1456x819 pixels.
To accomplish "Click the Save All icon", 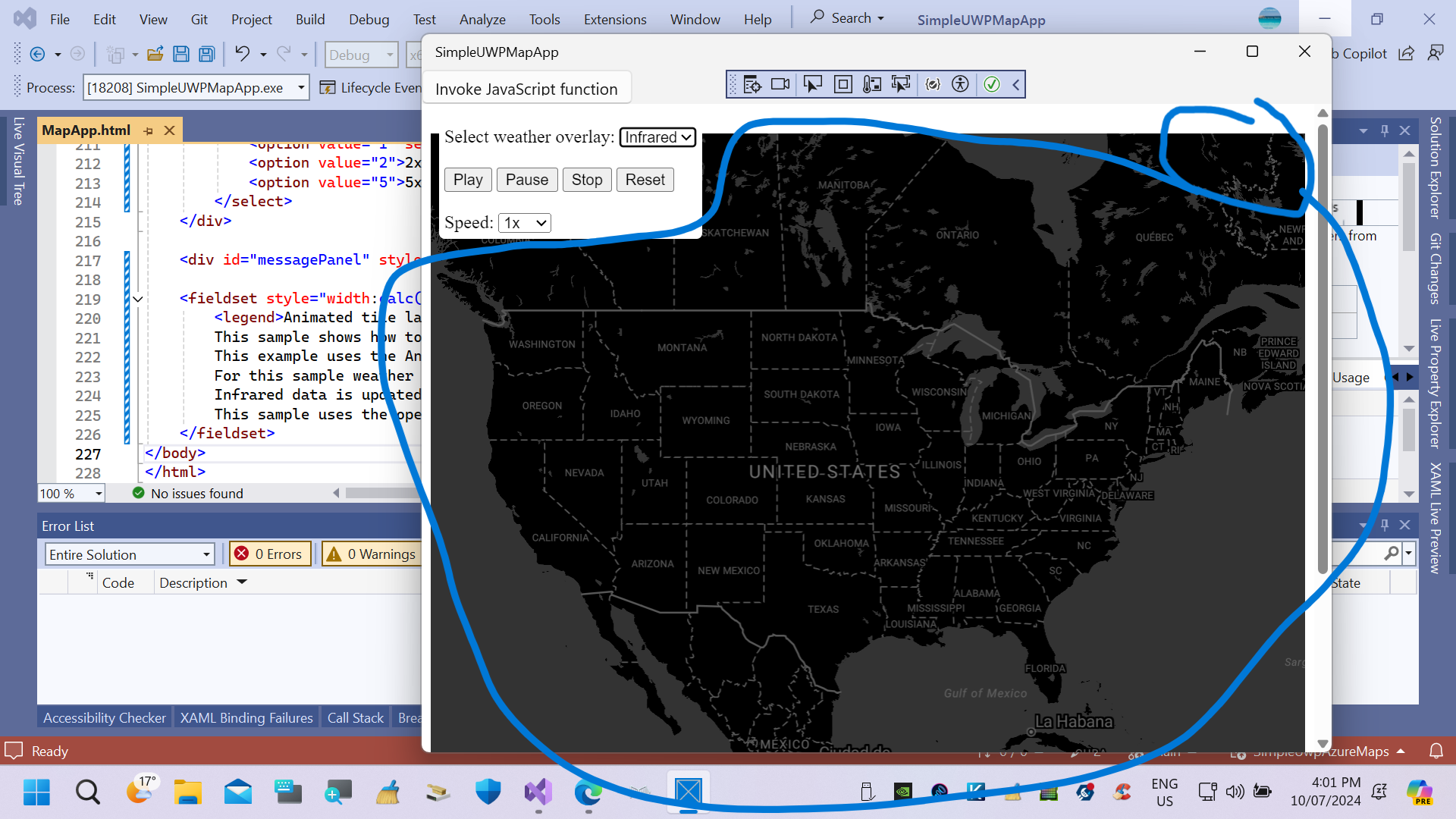I will coord(206,54).
